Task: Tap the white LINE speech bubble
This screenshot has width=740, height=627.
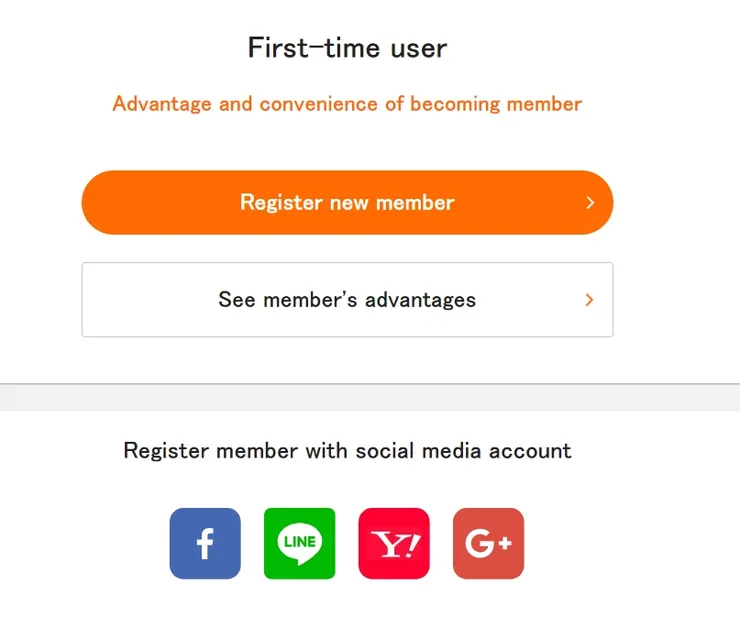Action: (x=299, y=542)
